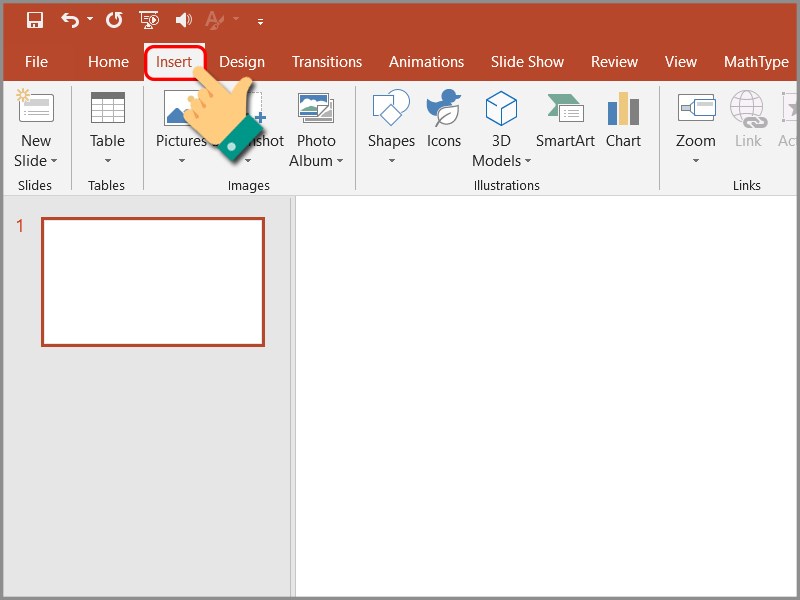Screen dimensions: 800x600
Task: Insert SmartArt graphic
Action: (564, 120)
